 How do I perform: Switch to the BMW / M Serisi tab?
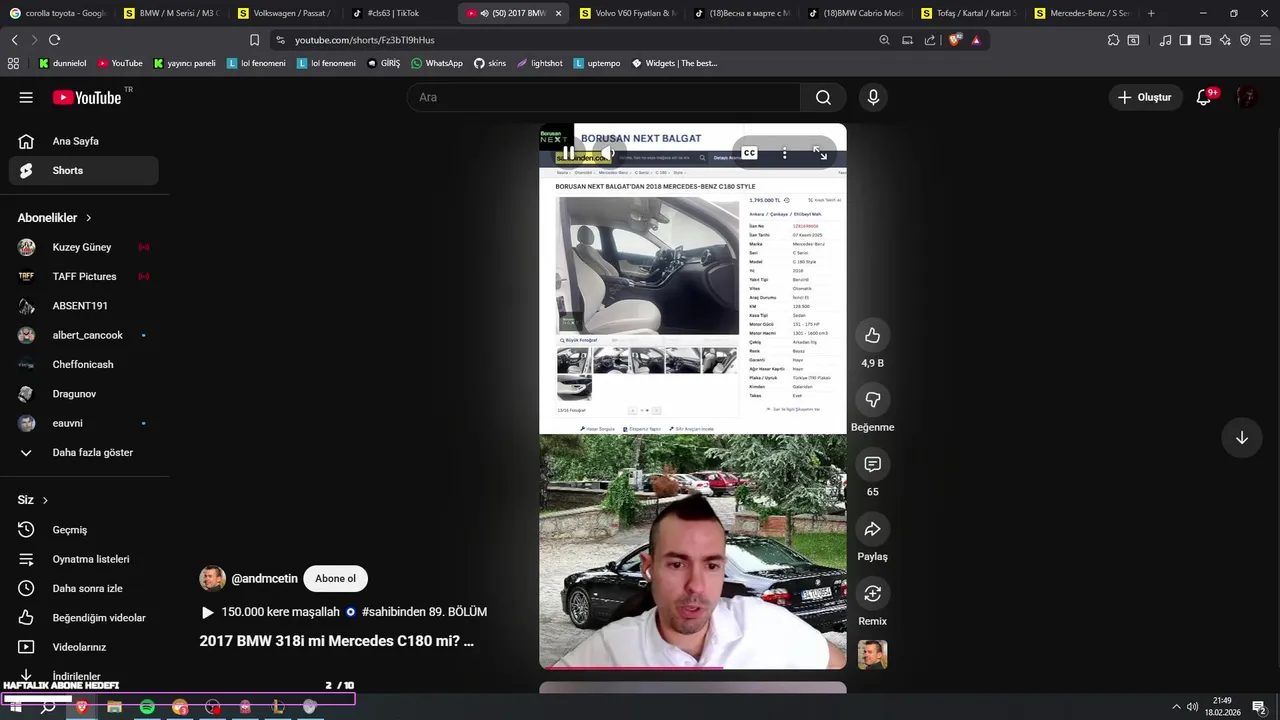pyautogui.click(x=172, y=13)
